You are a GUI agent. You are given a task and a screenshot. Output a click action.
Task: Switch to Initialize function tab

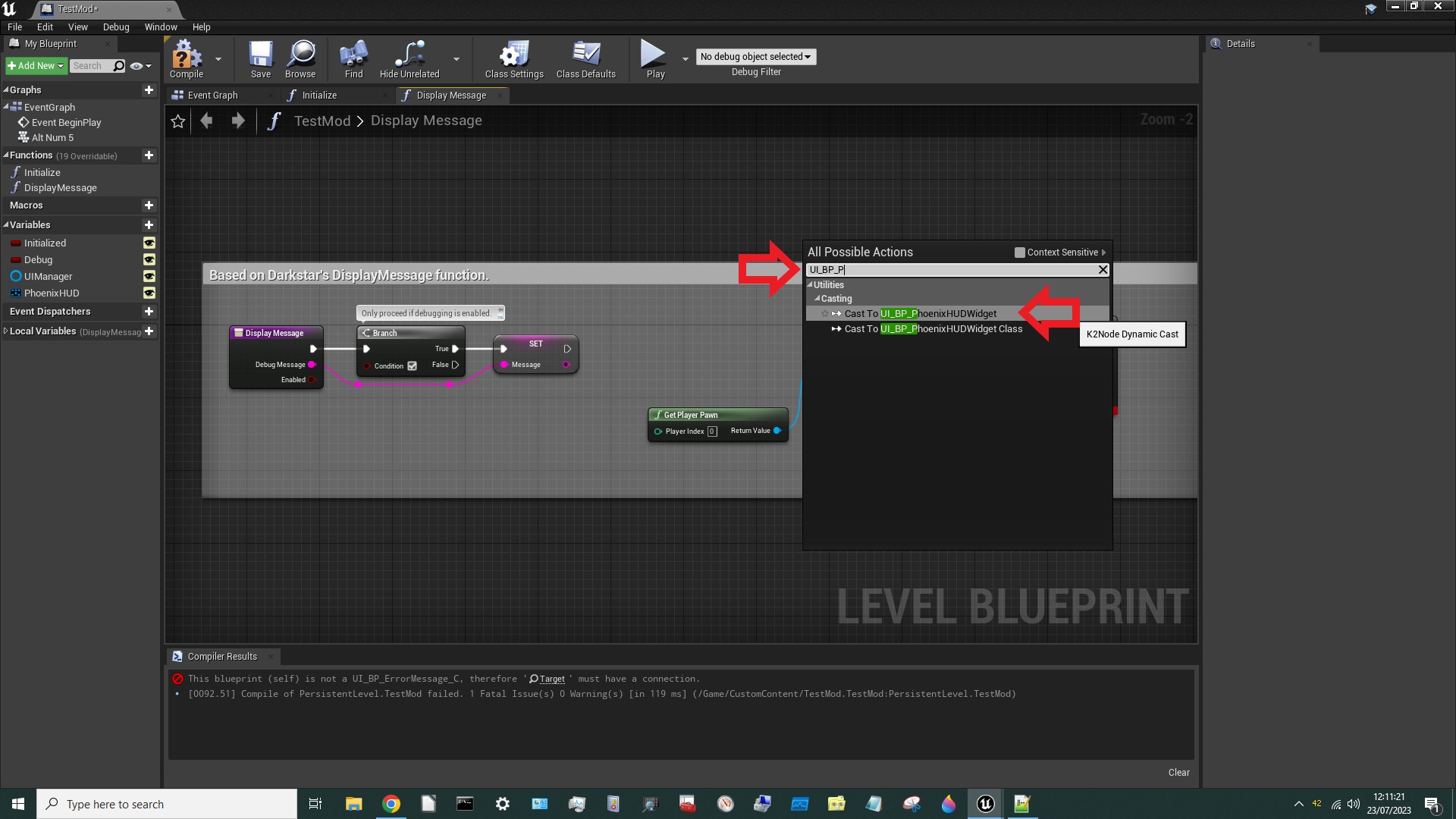click(319, 96)
